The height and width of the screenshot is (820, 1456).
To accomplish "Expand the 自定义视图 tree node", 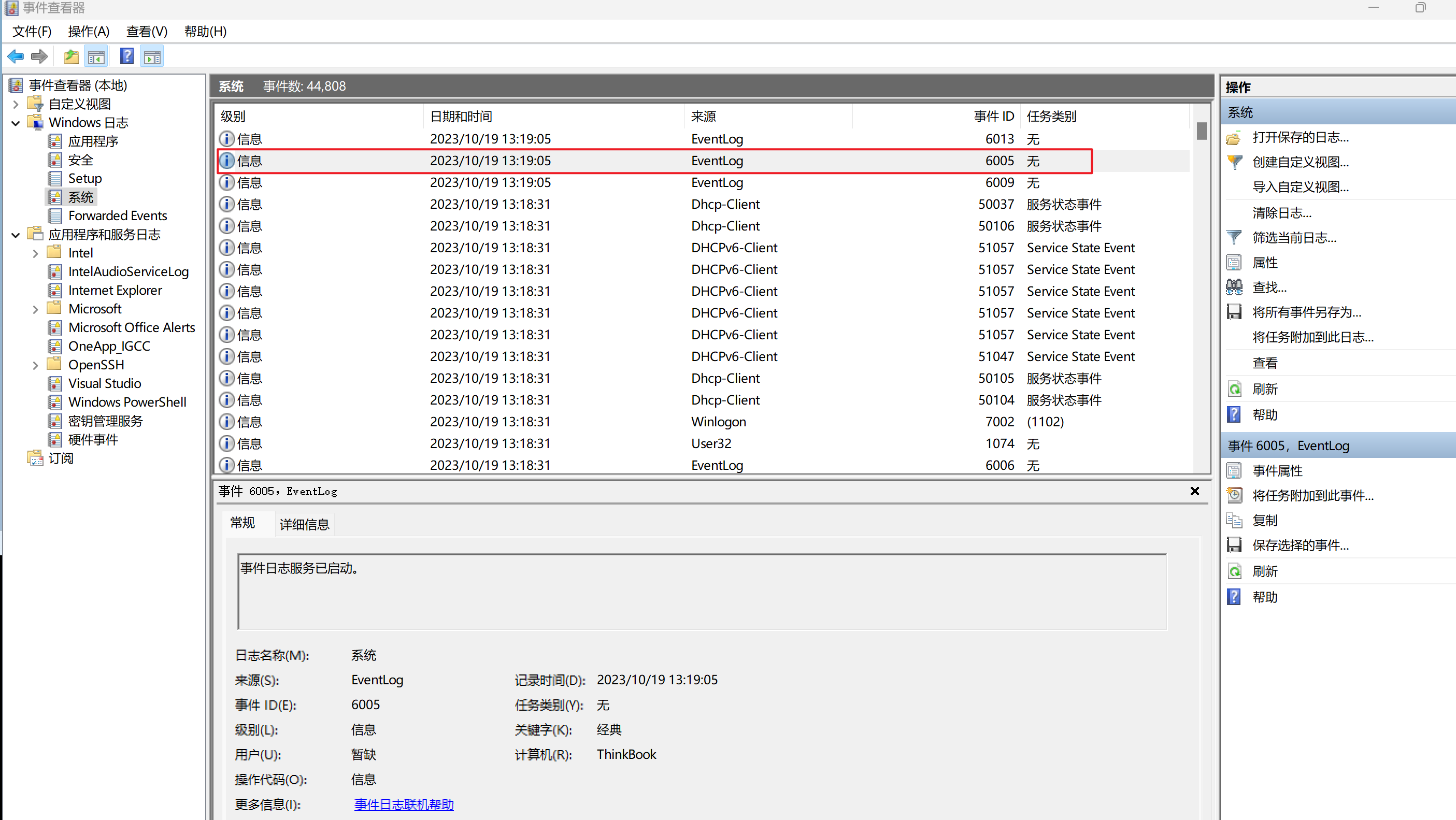I will tap(16, 104).
